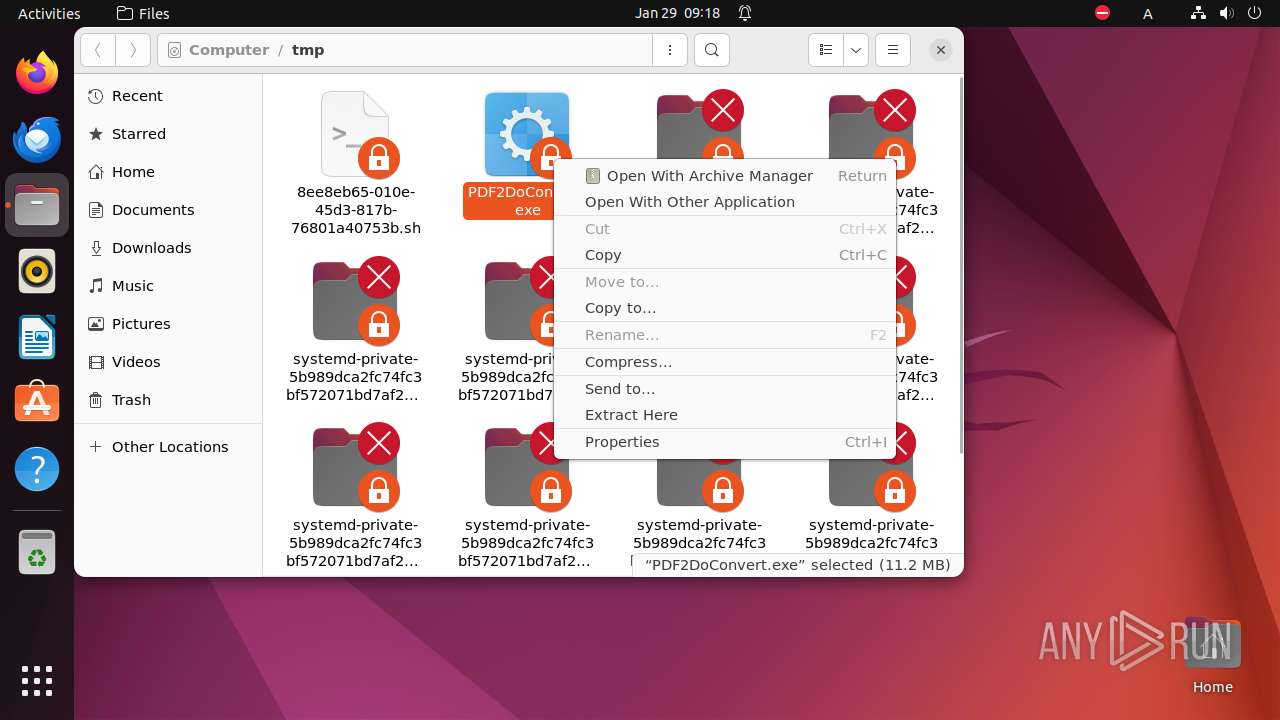Launch Thunderbird mail from the dock
The width and height of the screenshot is (1280, 720).
(37, 139)
